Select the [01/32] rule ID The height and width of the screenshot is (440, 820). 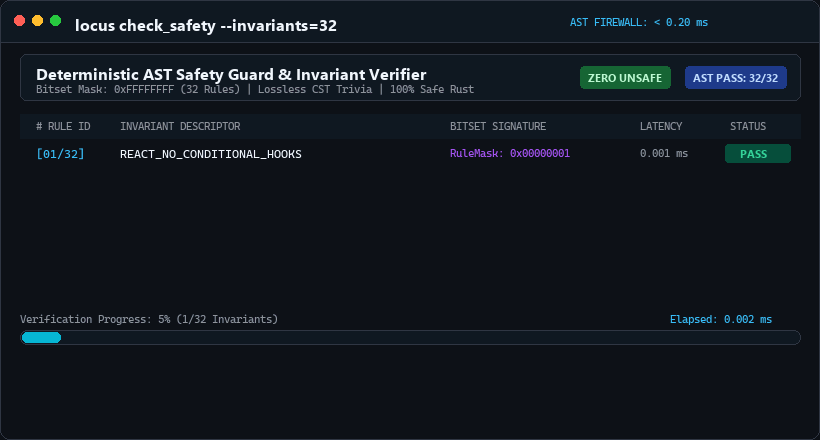click(x=60, y=154)
